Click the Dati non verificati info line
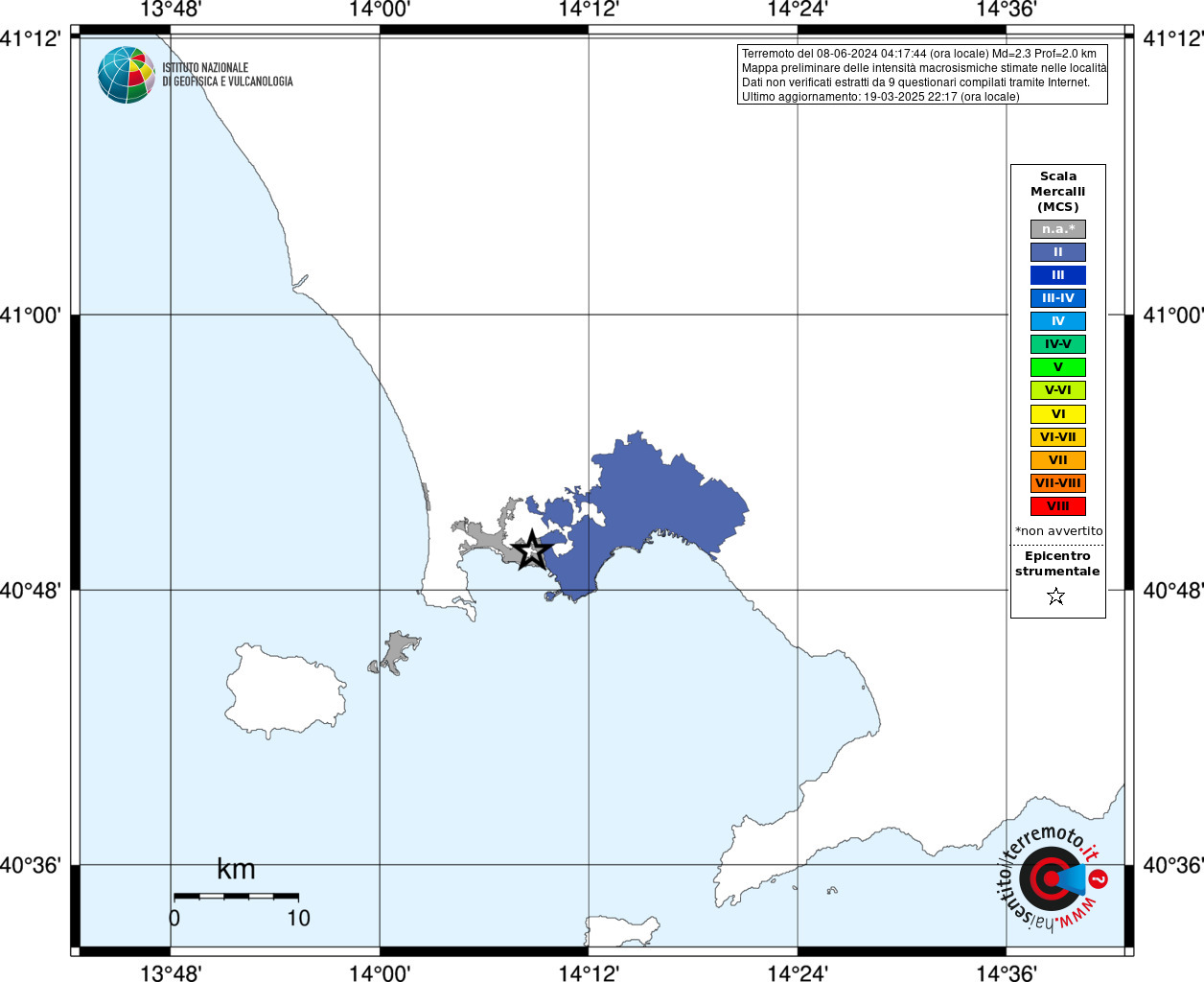The image size is (1204, 982). (x=915, y=82)
